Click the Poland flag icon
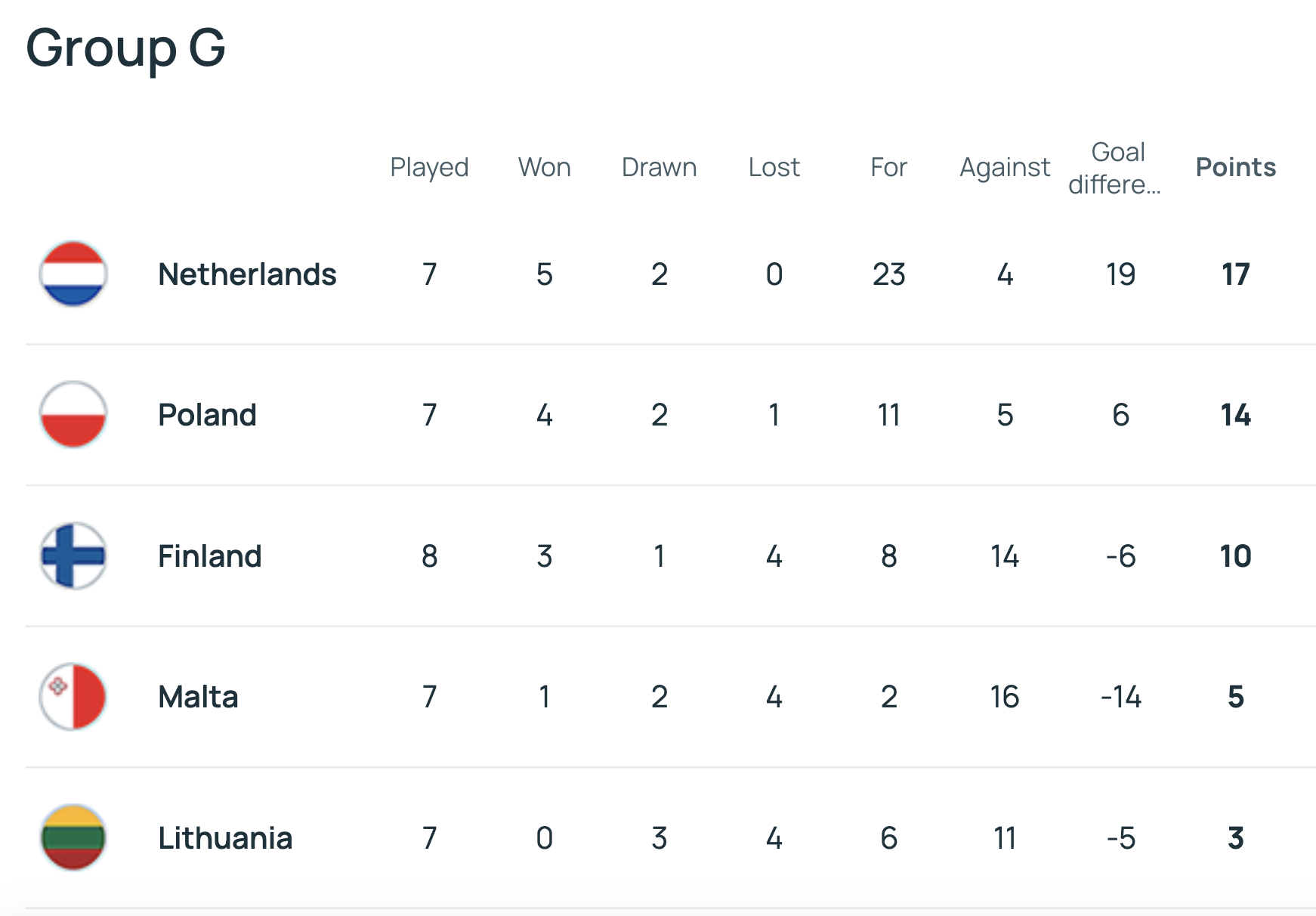Viewport: 1316px width, 916px height. (x=73, y=415)
